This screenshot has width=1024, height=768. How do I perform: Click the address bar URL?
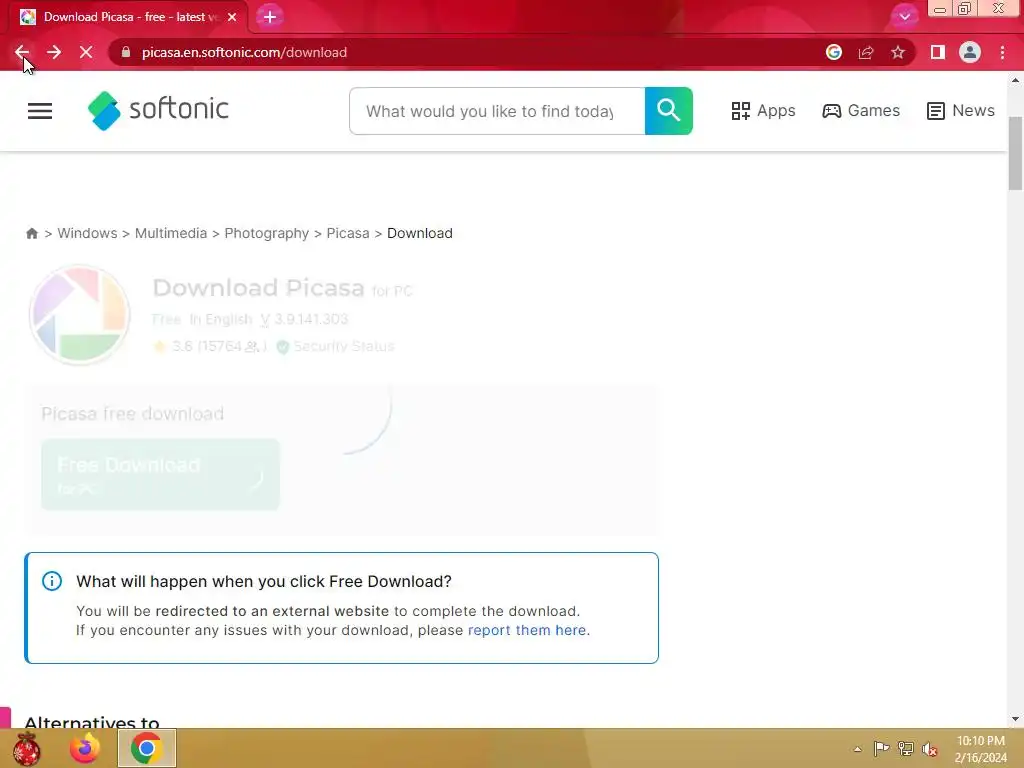pyautogui.click(x=244, y=52)
